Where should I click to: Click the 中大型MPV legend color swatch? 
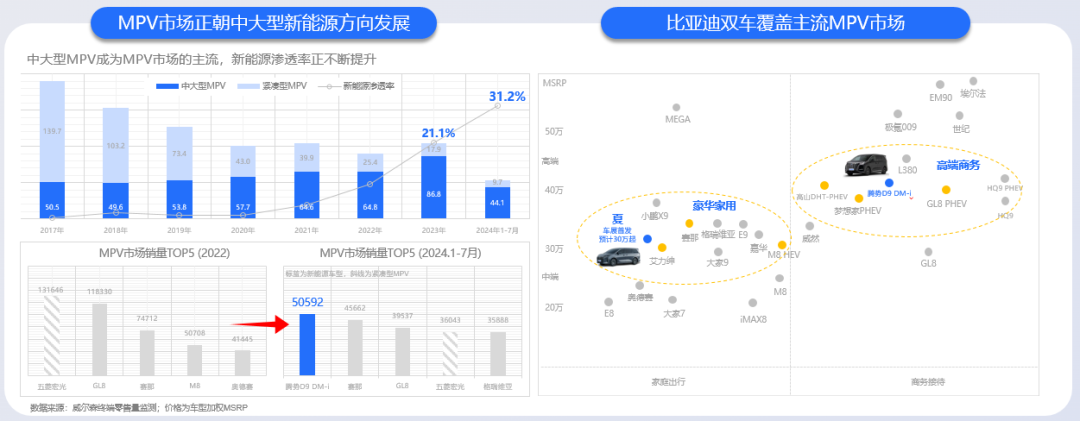167,86
